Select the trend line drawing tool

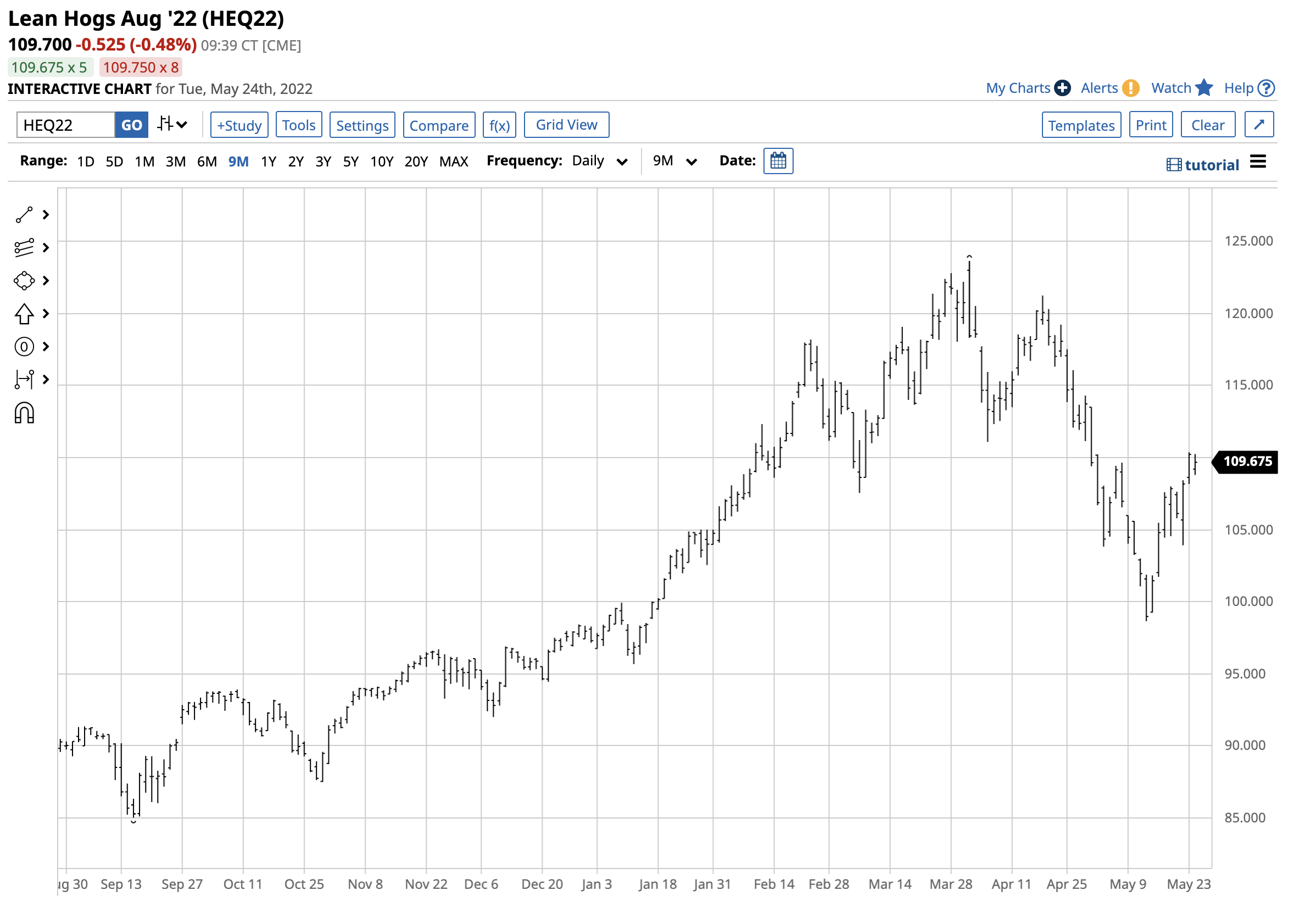(24, 215)
